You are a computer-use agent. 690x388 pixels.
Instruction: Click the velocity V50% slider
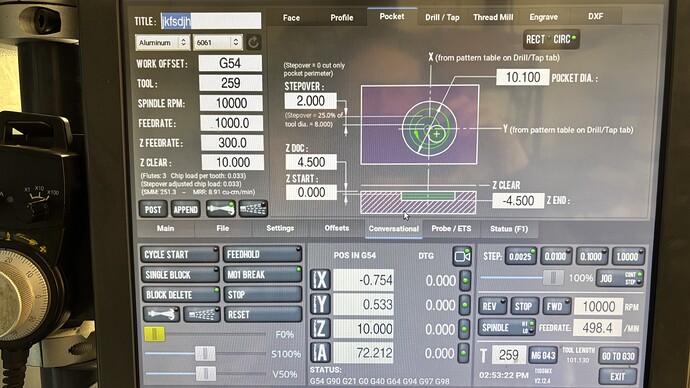(x=205, y=374)
